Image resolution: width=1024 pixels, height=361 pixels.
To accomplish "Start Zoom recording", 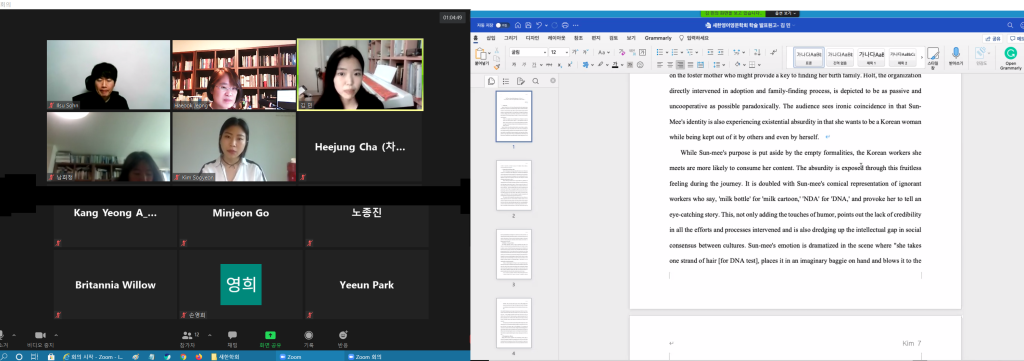I will point(308,338).
